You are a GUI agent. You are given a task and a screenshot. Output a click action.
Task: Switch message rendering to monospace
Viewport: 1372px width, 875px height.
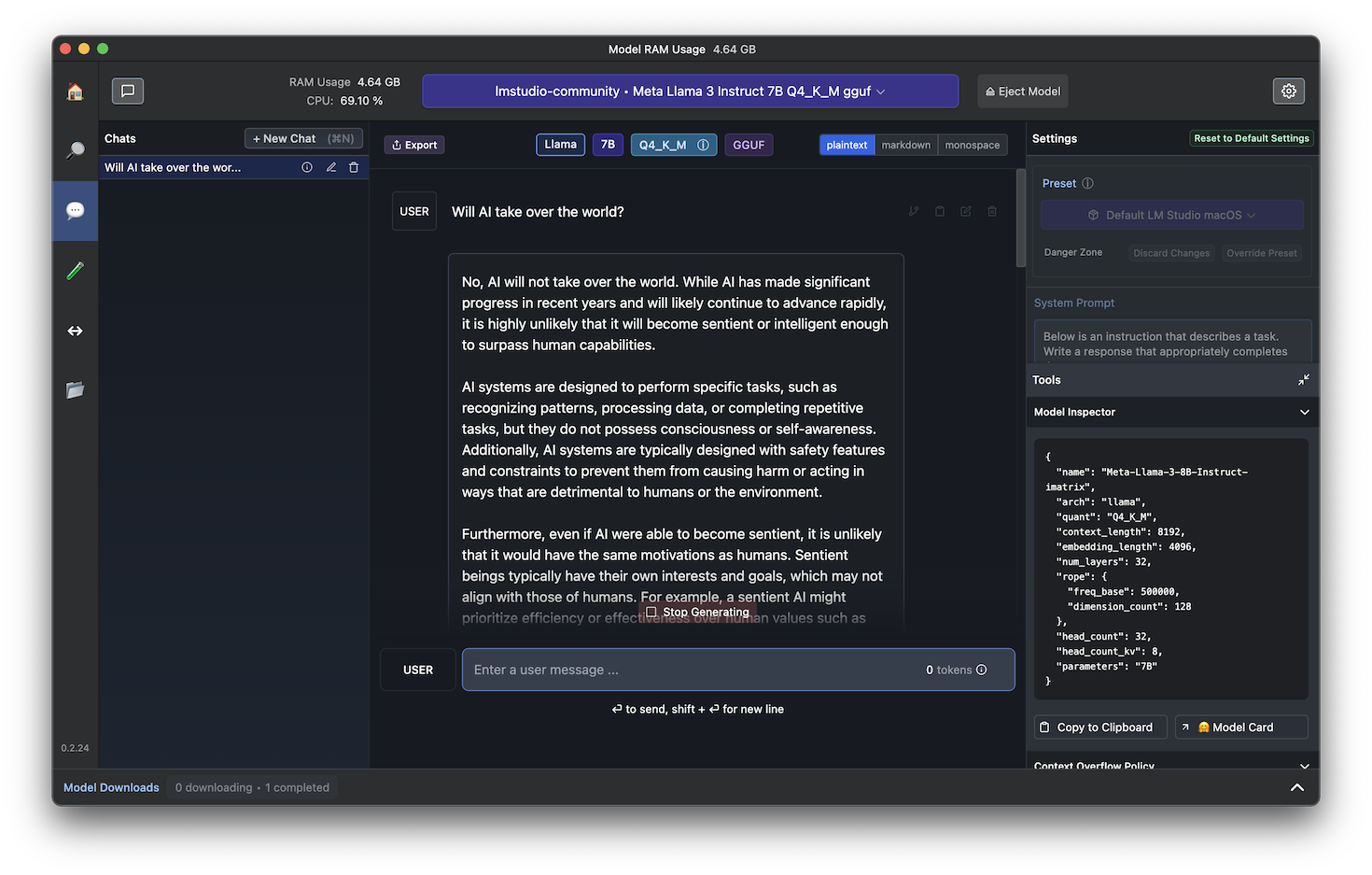pos(973,145)
